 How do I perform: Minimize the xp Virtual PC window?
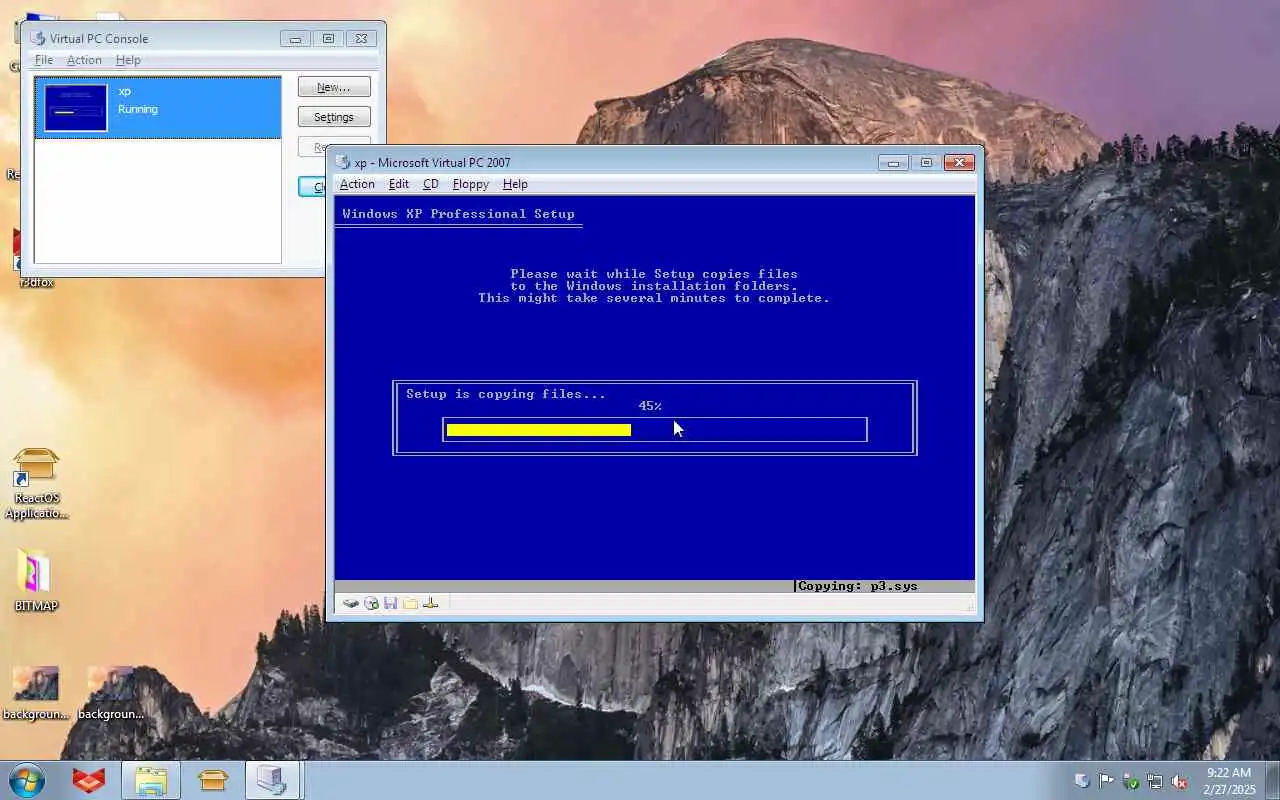click(893, 163)
